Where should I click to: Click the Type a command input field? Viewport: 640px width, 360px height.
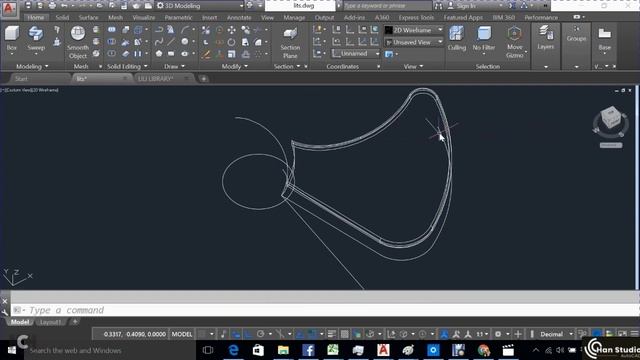pos(325,310)
